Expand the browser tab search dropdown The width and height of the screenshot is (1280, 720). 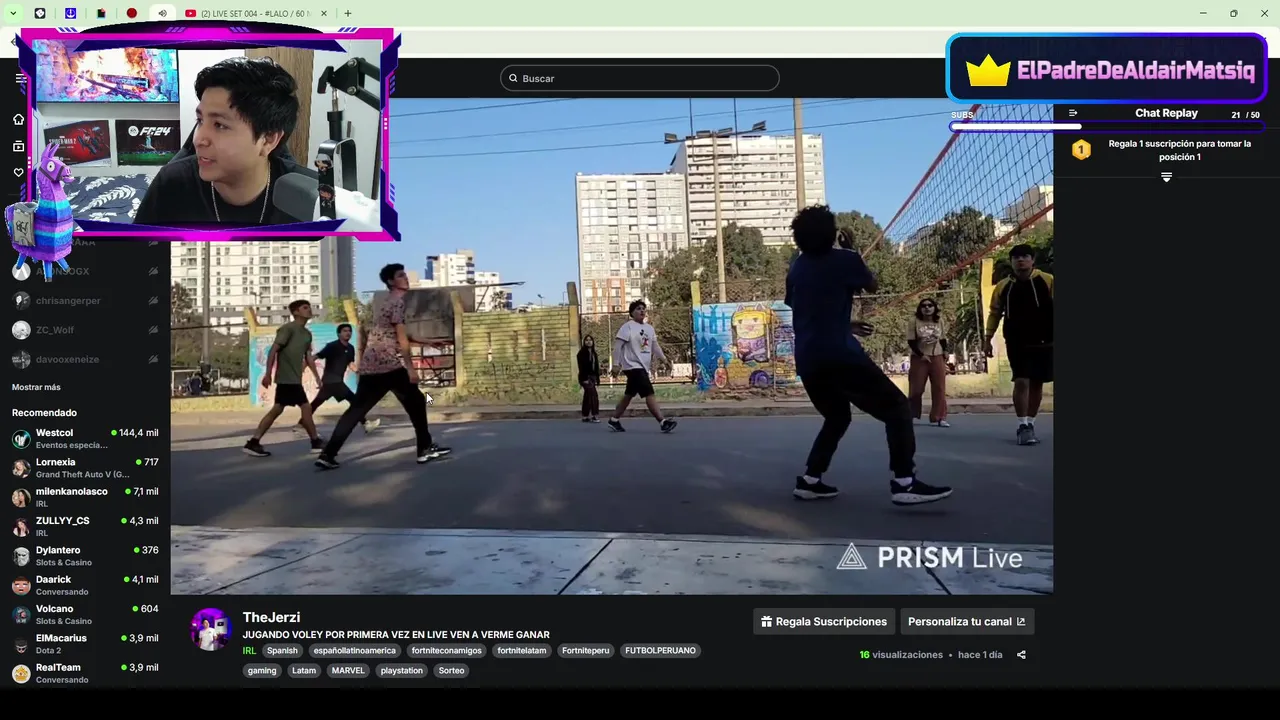pos(13,13)
